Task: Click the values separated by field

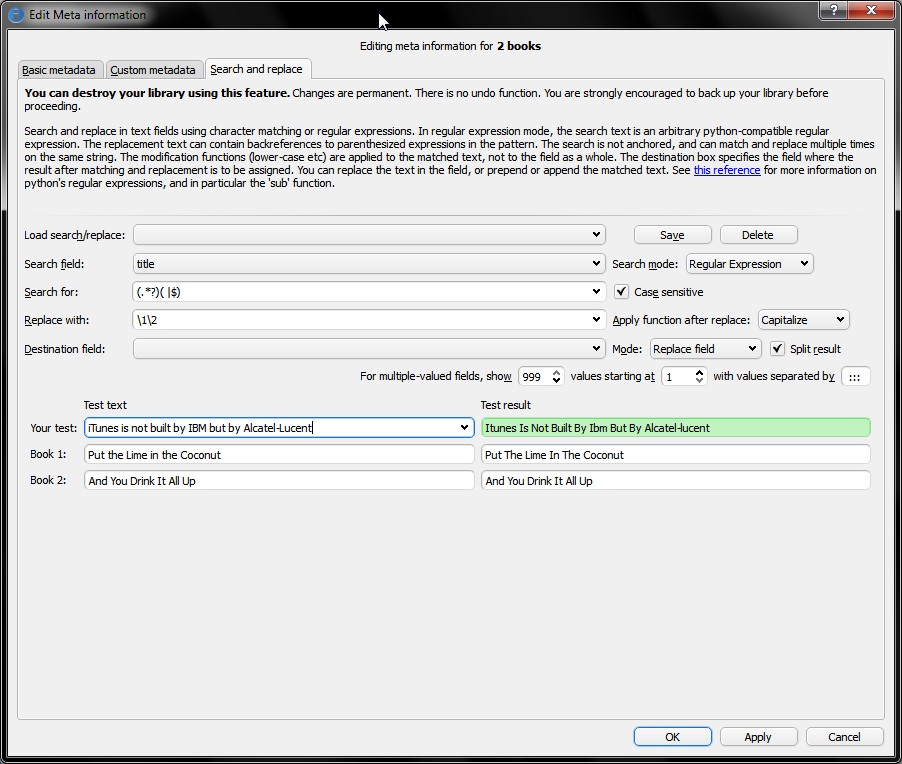Action: point(855,376)
